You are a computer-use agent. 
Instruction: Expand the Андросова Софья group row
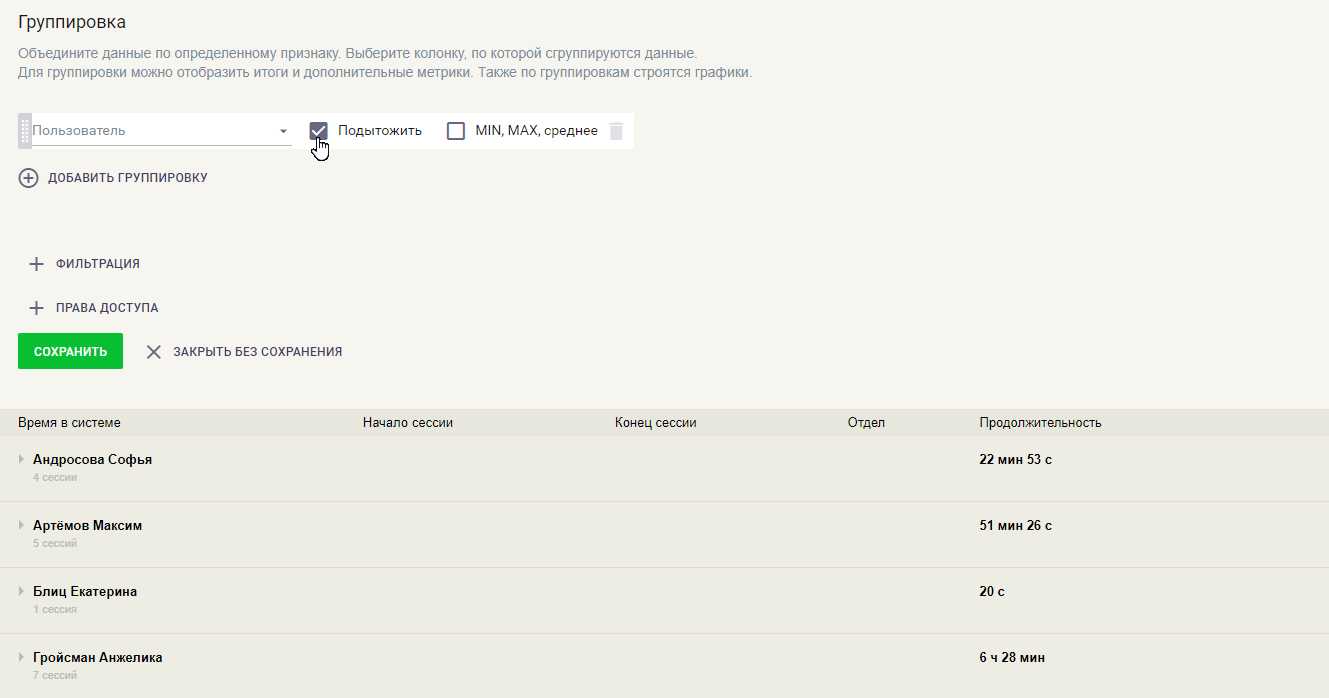coord(21,459)
